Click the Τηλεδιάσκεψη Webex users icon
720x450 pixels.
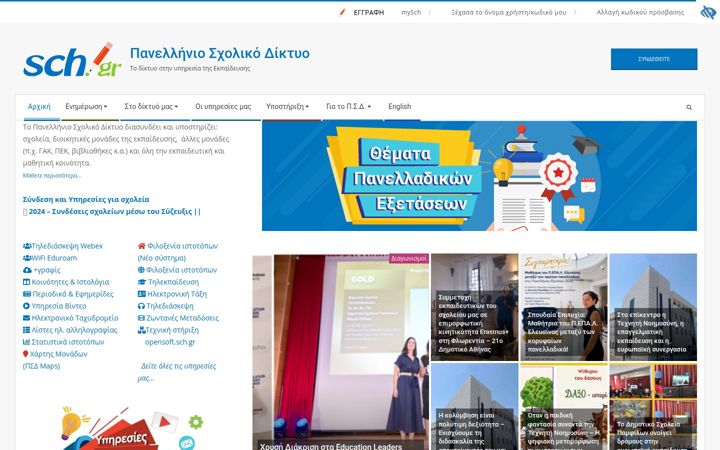point(27,246)
